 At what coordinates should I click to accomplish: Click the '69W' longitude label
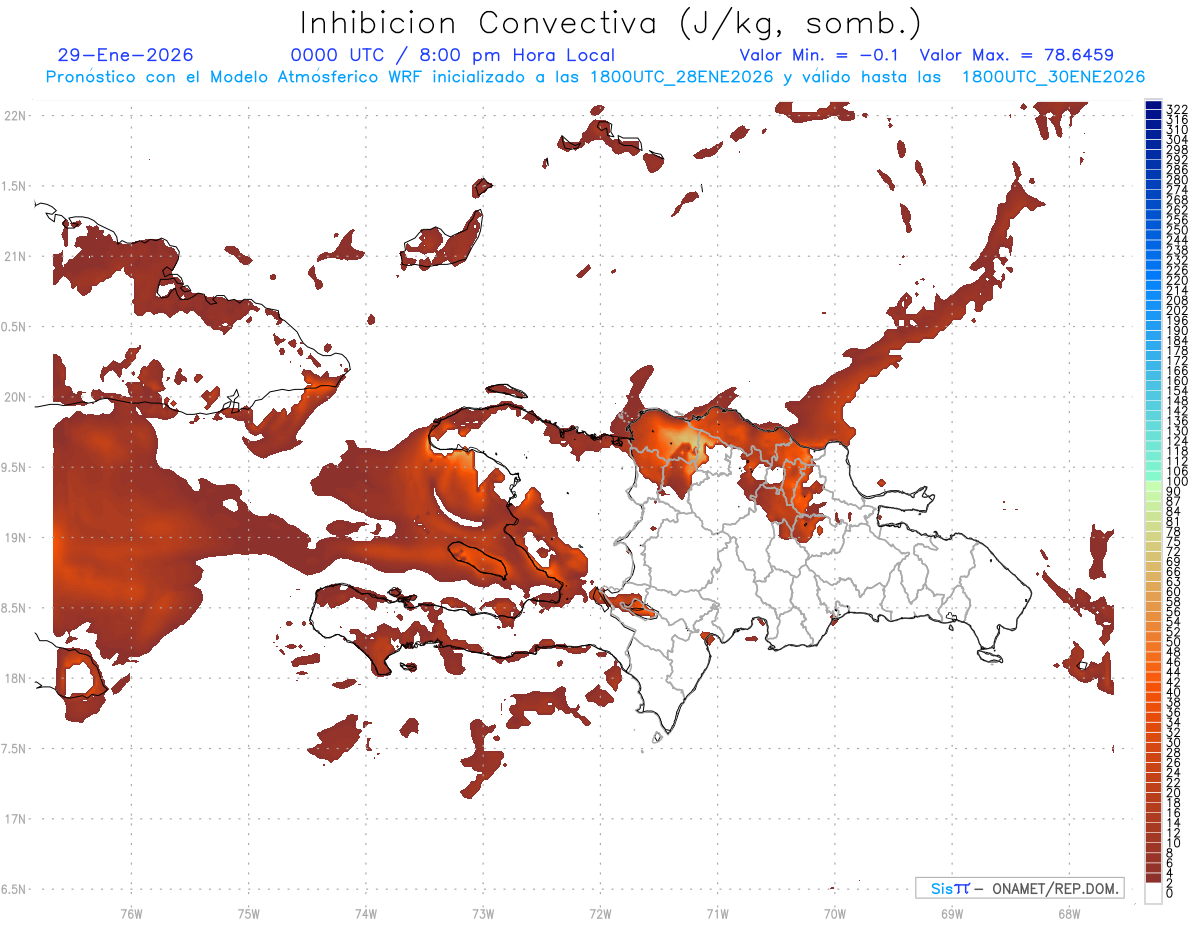[x=951, y=913]
